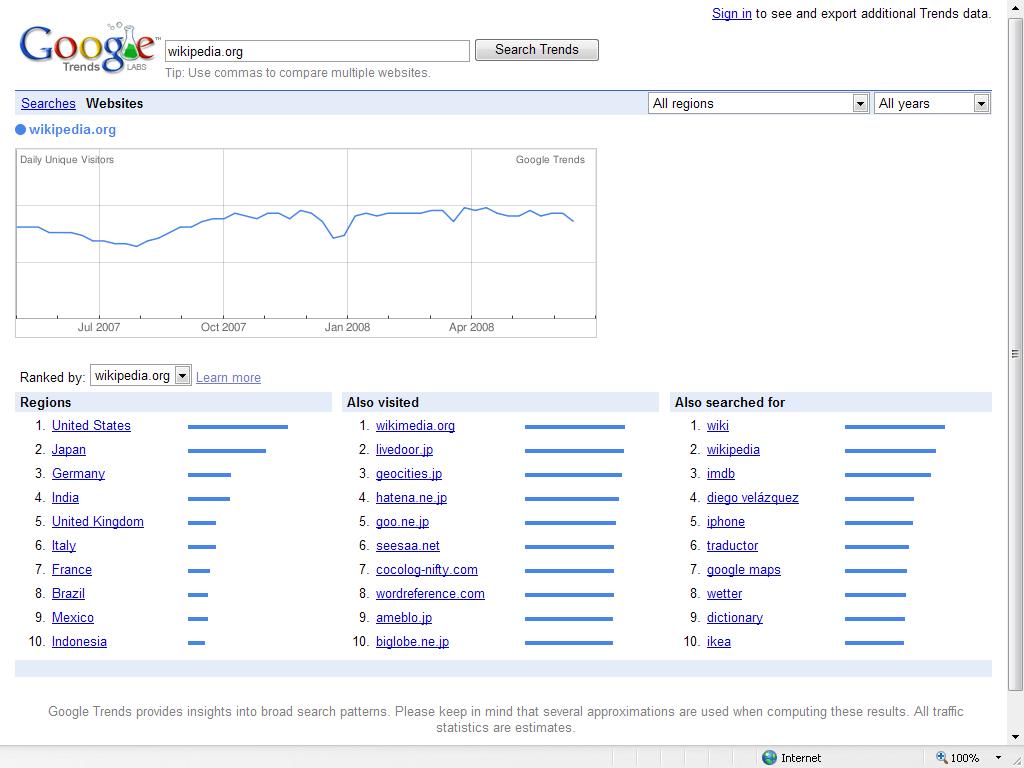Click the blue wikipedia.org legend dot
Screen dimensions: 1024x768
click(20, 130)
